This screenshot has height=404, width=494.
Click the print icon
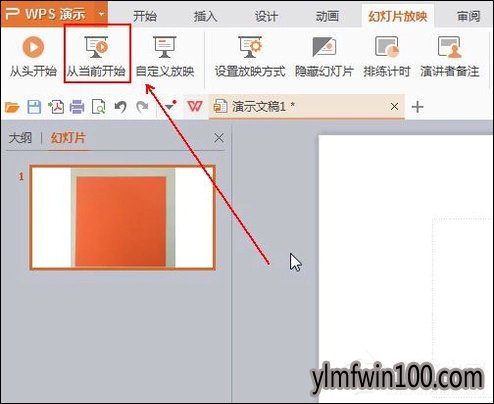click(77, 107)
